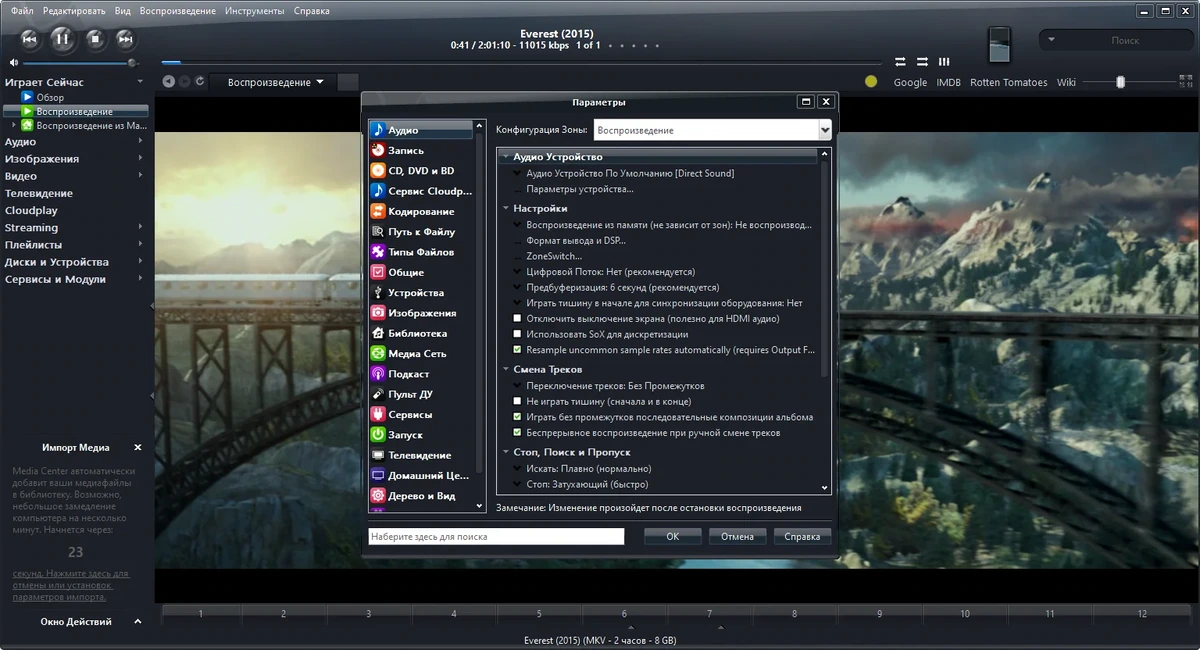1200x650 pixels.
Task: Open the Редактировать menu
Action: (x=74, y=11)
